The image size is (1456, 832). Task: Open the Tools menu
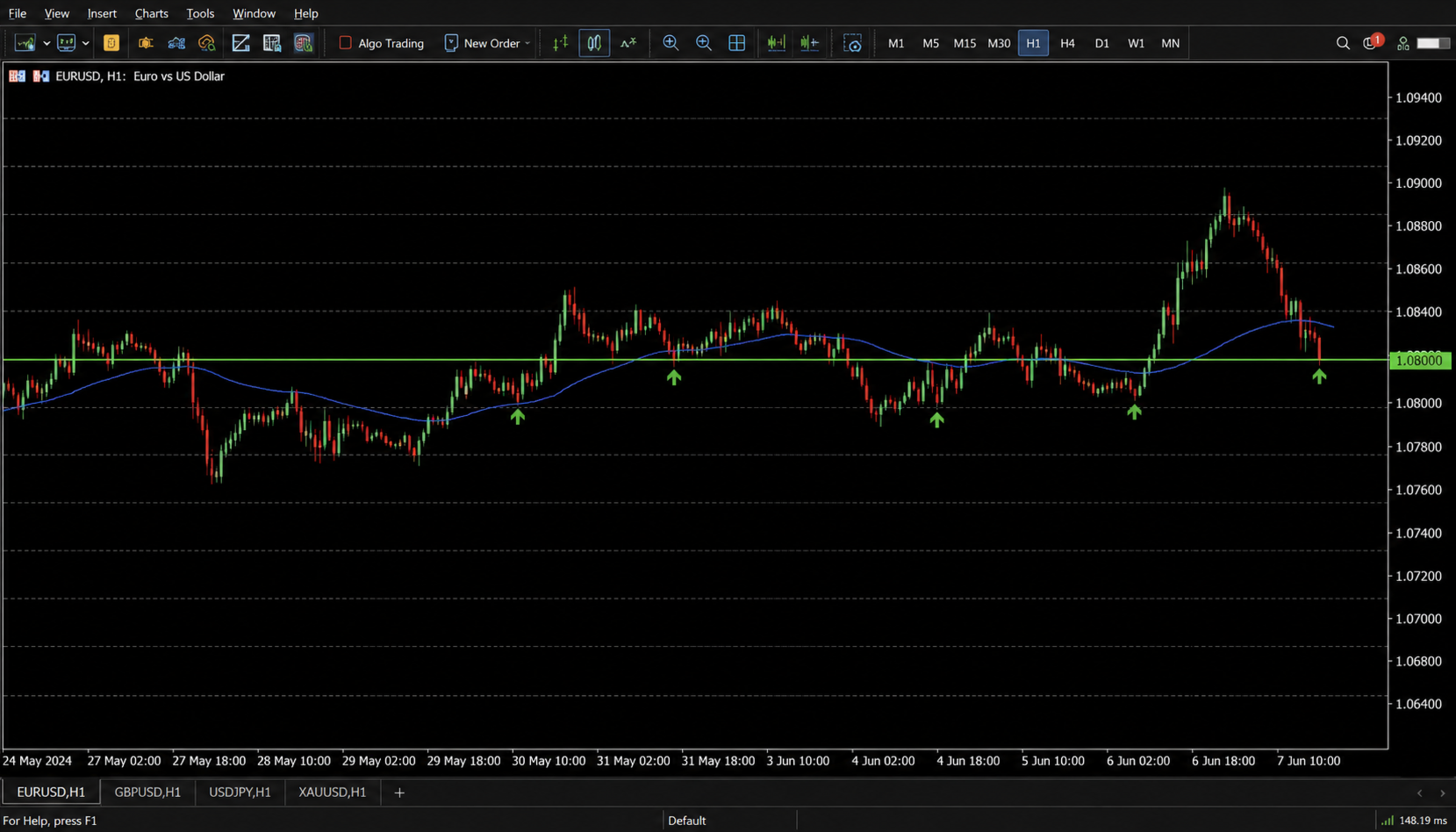tap(200, 13)
